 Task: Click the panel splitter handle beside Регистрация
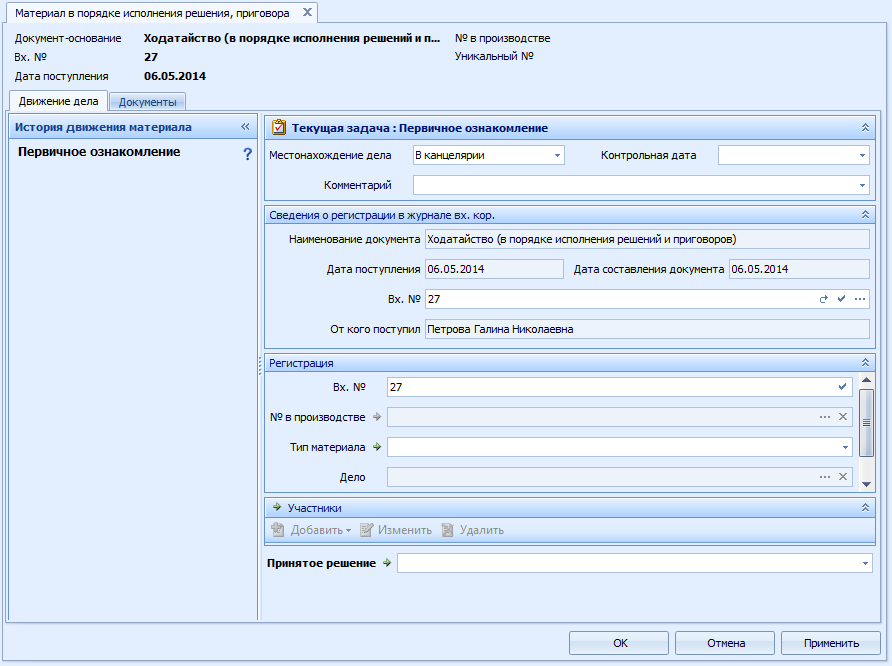point(260,365)
